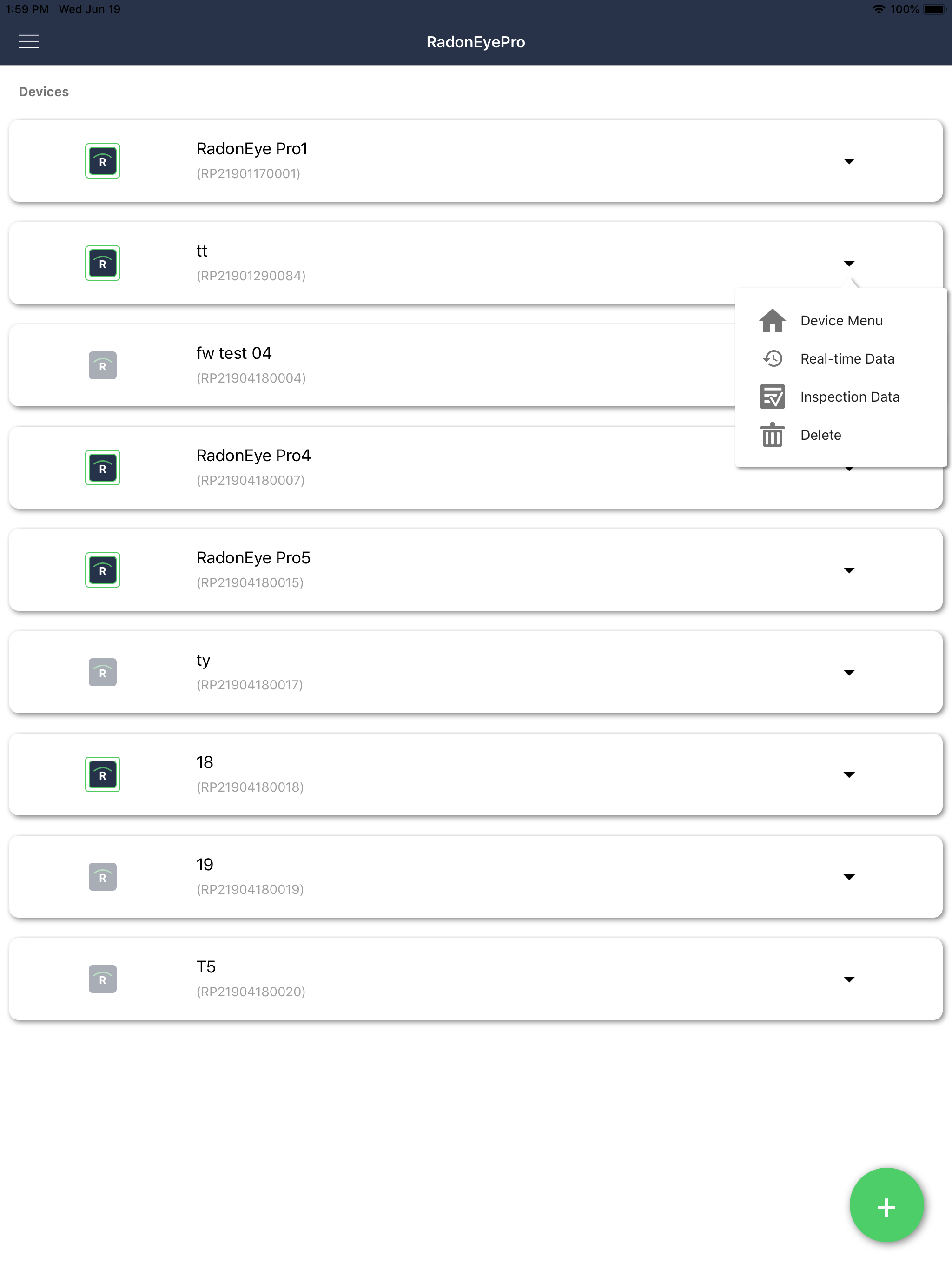The height and width of the screenshot is (1270, 952).
Task: Select the grayed-out fw test 04 device icon
Action: [102, 365]
